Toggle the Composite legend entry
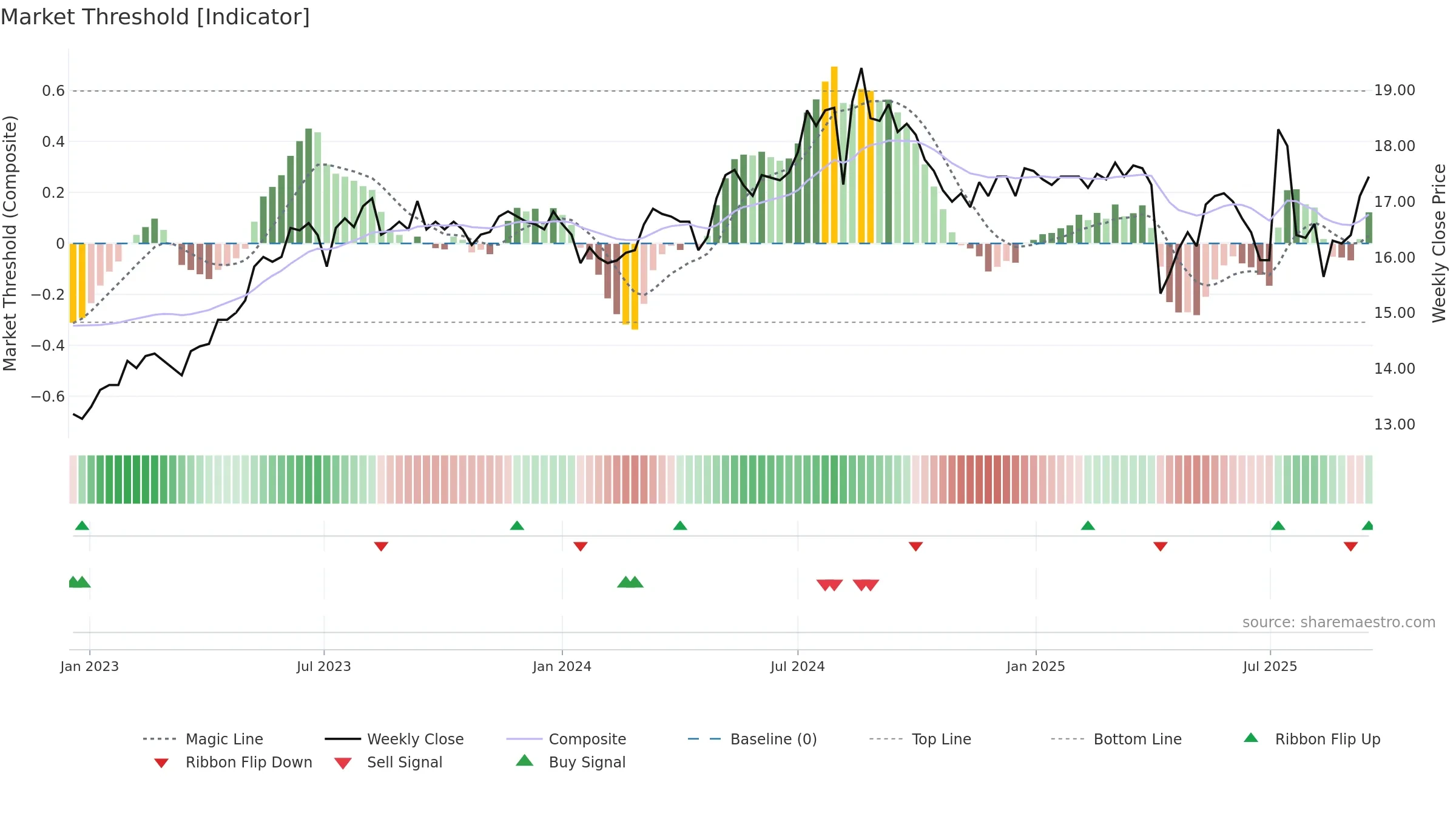This screenshot has width=1456, height=819. click(x=566, y=739)
